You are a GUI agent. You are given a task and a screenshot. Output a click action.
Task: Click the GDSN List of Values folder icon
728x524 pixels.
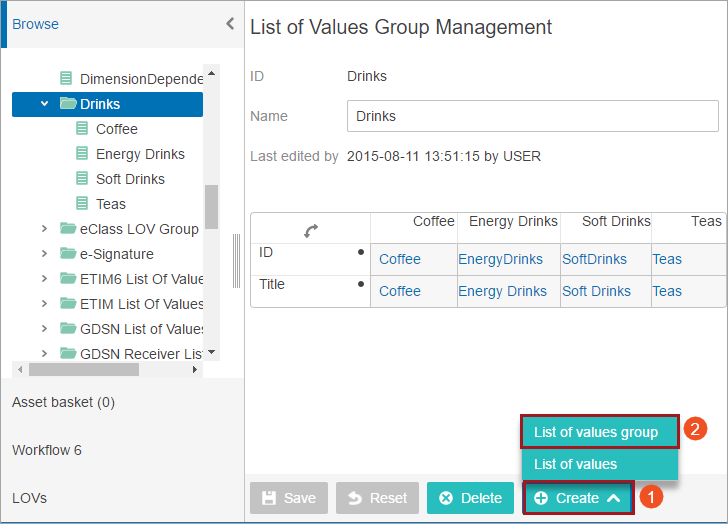point(68,329)
